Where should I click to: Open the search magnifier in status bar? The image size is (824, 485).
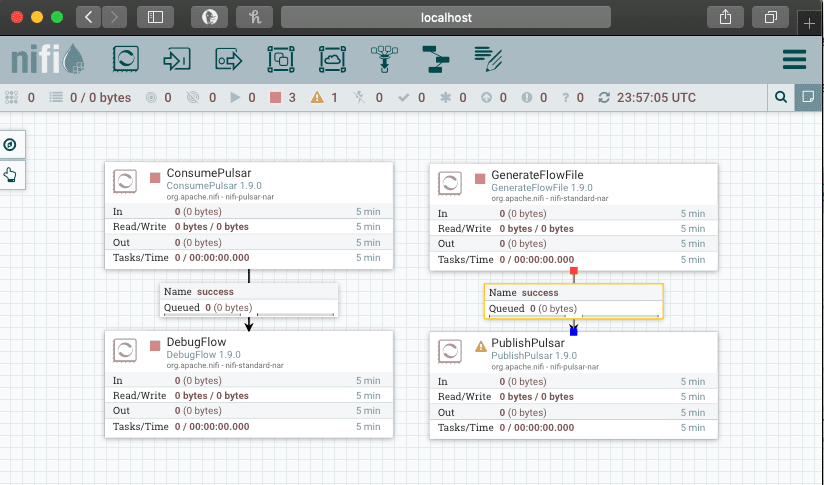click(x=781, y=97)
